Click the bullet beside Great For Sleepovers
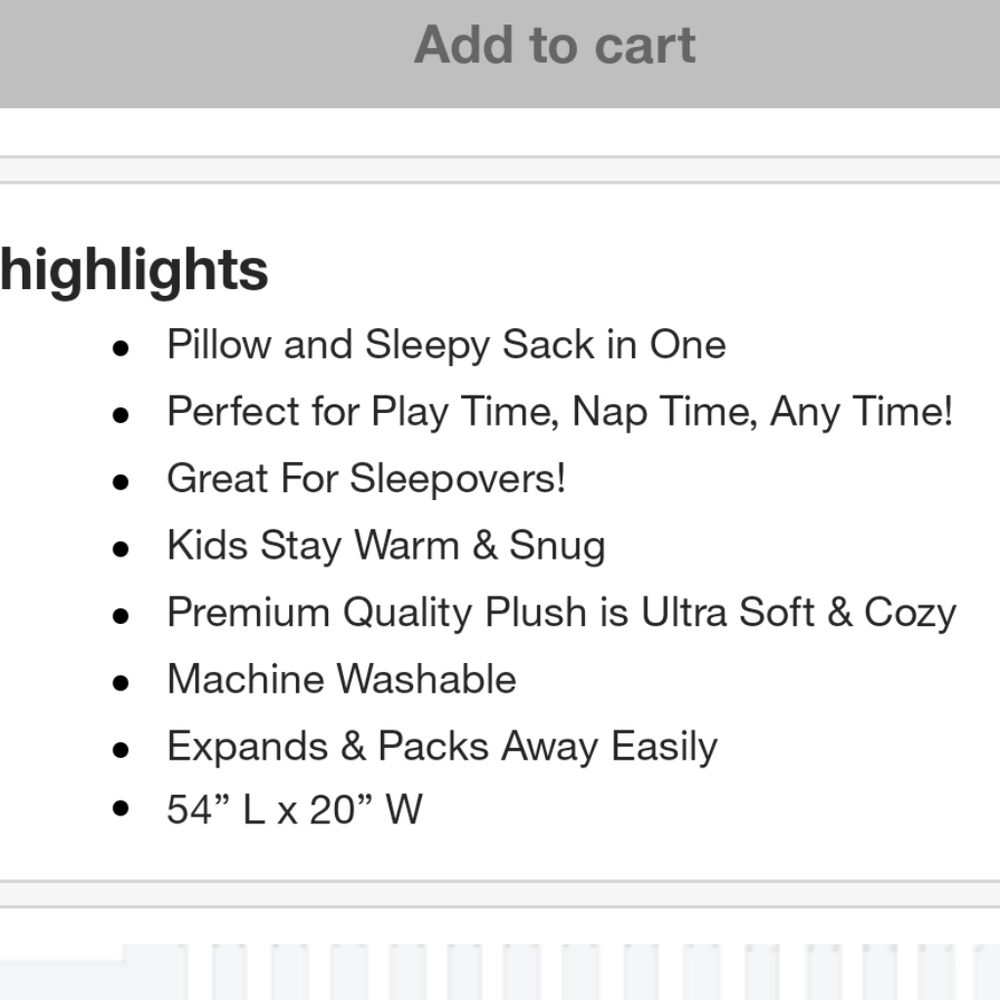This screenshot has height=1000, width=1000. [121, 482]
